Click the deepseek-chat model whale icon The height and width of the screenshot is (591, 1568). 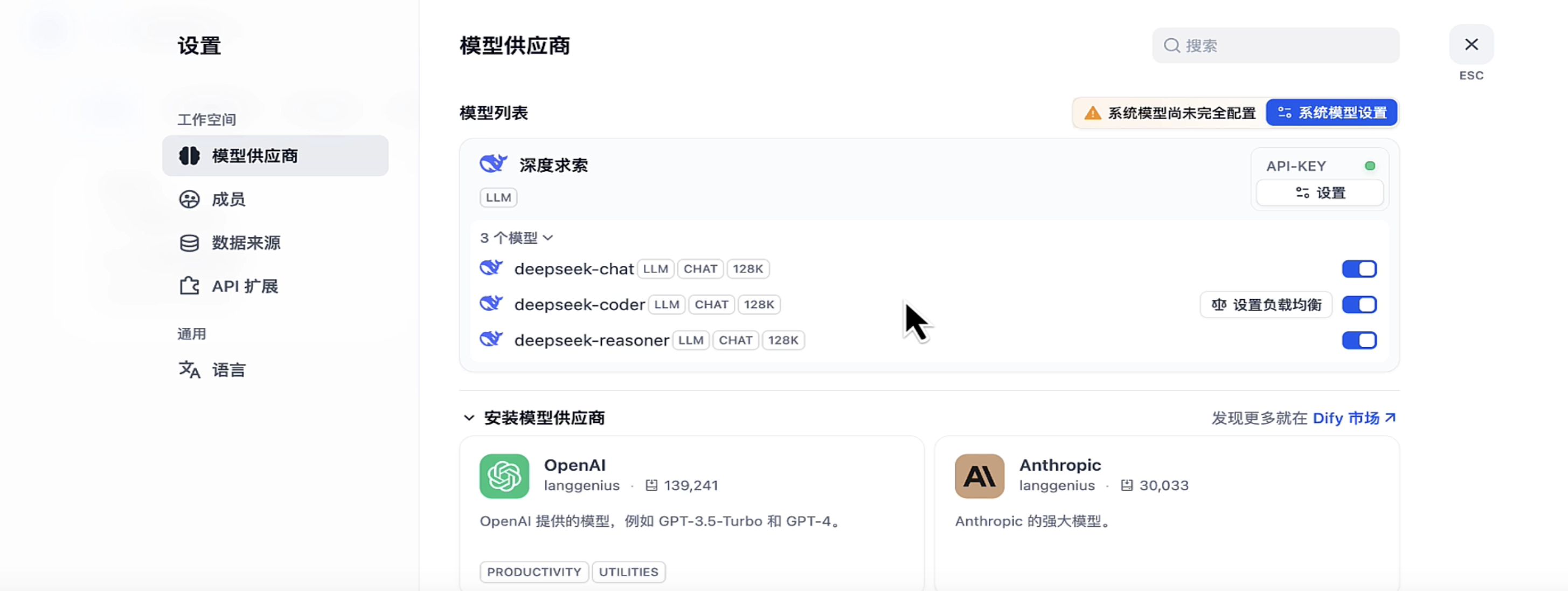[x=491, y=267]
